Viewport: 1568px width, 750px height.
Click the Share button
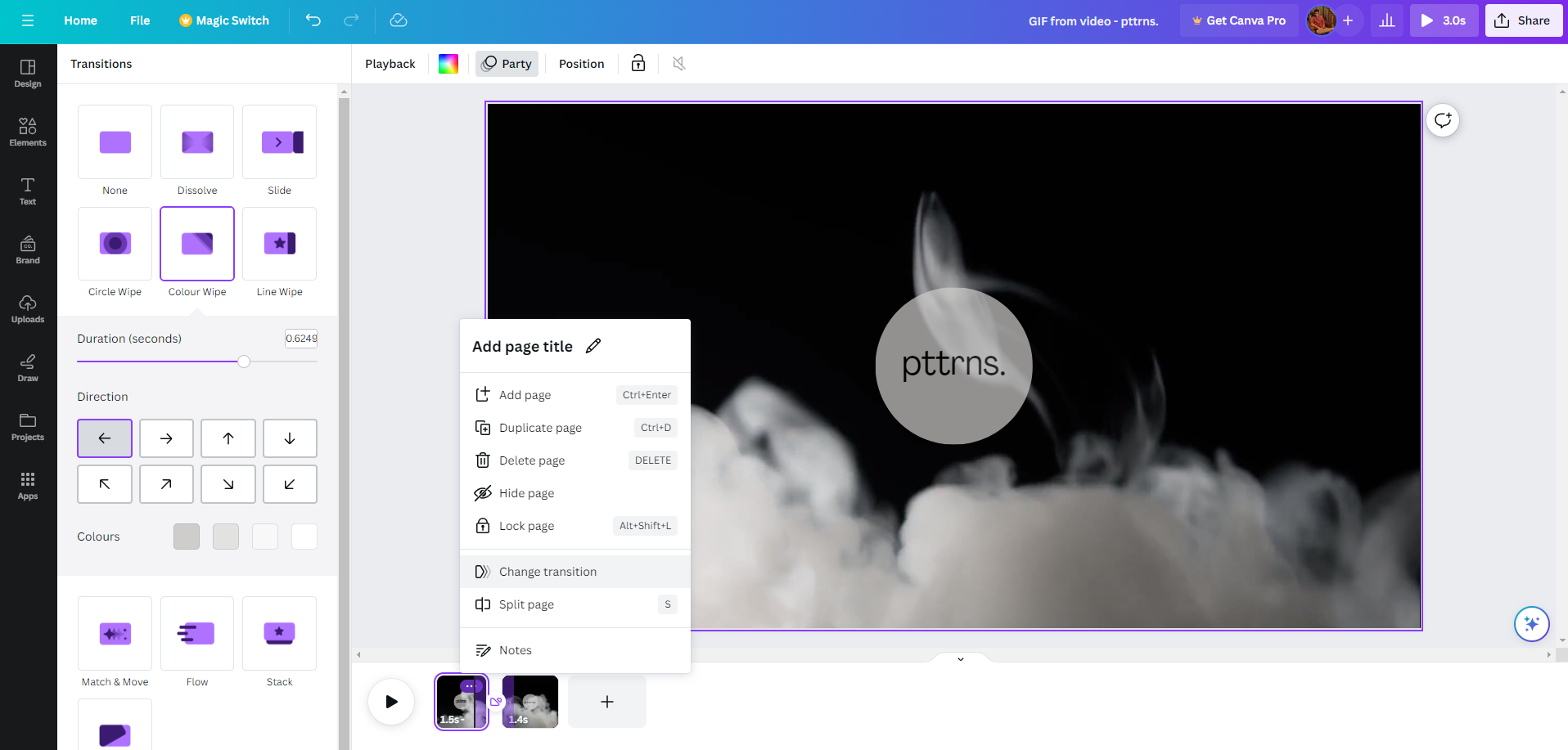1524,20
